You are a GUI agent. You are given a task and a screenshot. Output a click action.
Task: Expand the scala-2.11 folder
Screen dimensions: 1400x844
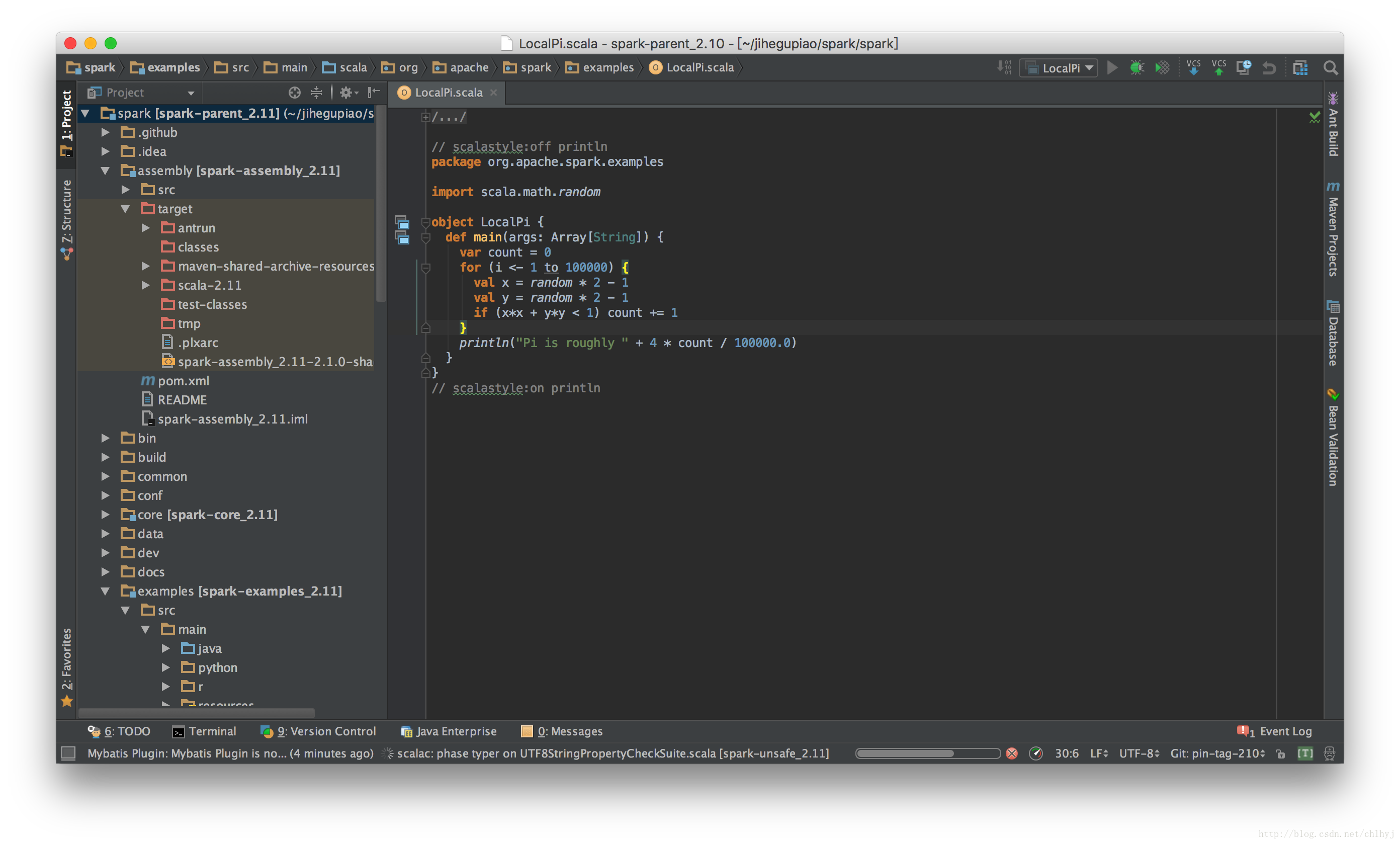pyautogui.click(x=145, y=285)
